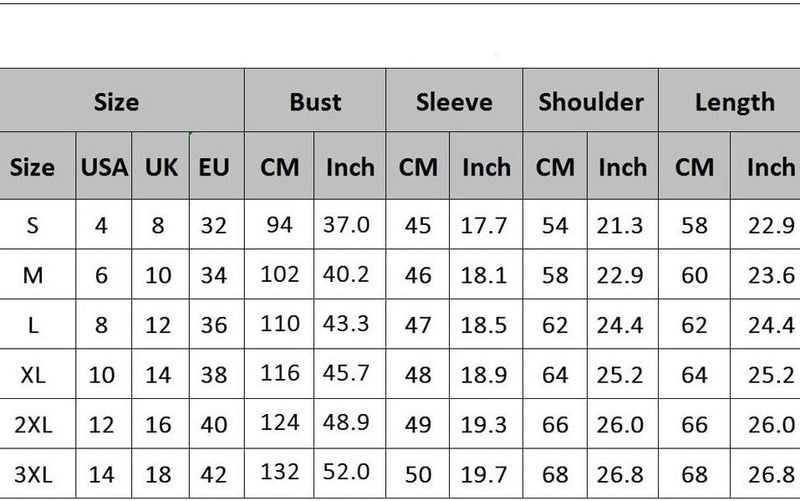Viewport: 800px width, 501px height.
Task: Click bust inch value 52.0
Action: (x=347, y=473)
